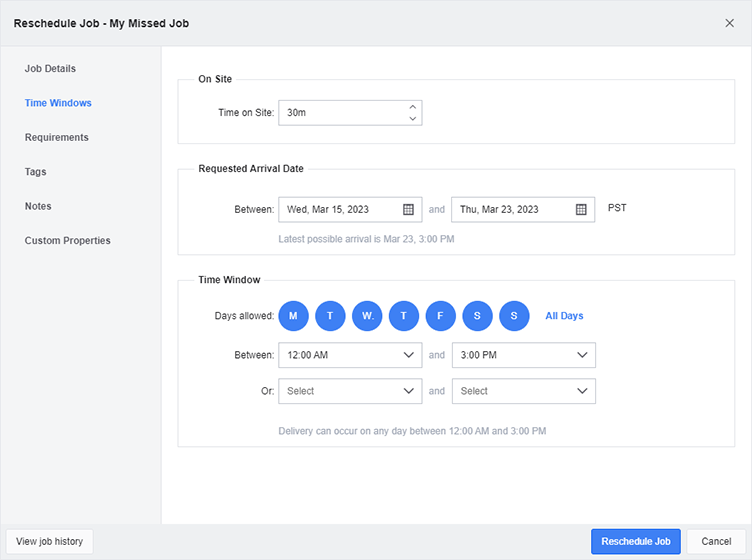The height and width of the screenshot is (560, 752).
Task: Decrease Time on Site with down arrow
Action: 412,118
